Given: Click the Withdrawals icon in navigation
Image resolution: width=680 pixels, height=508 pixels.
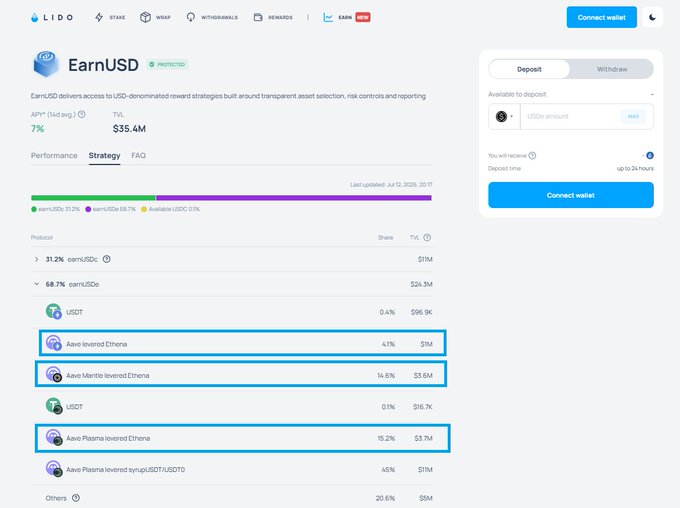Looking at the screenshot, I should [190, 17].
